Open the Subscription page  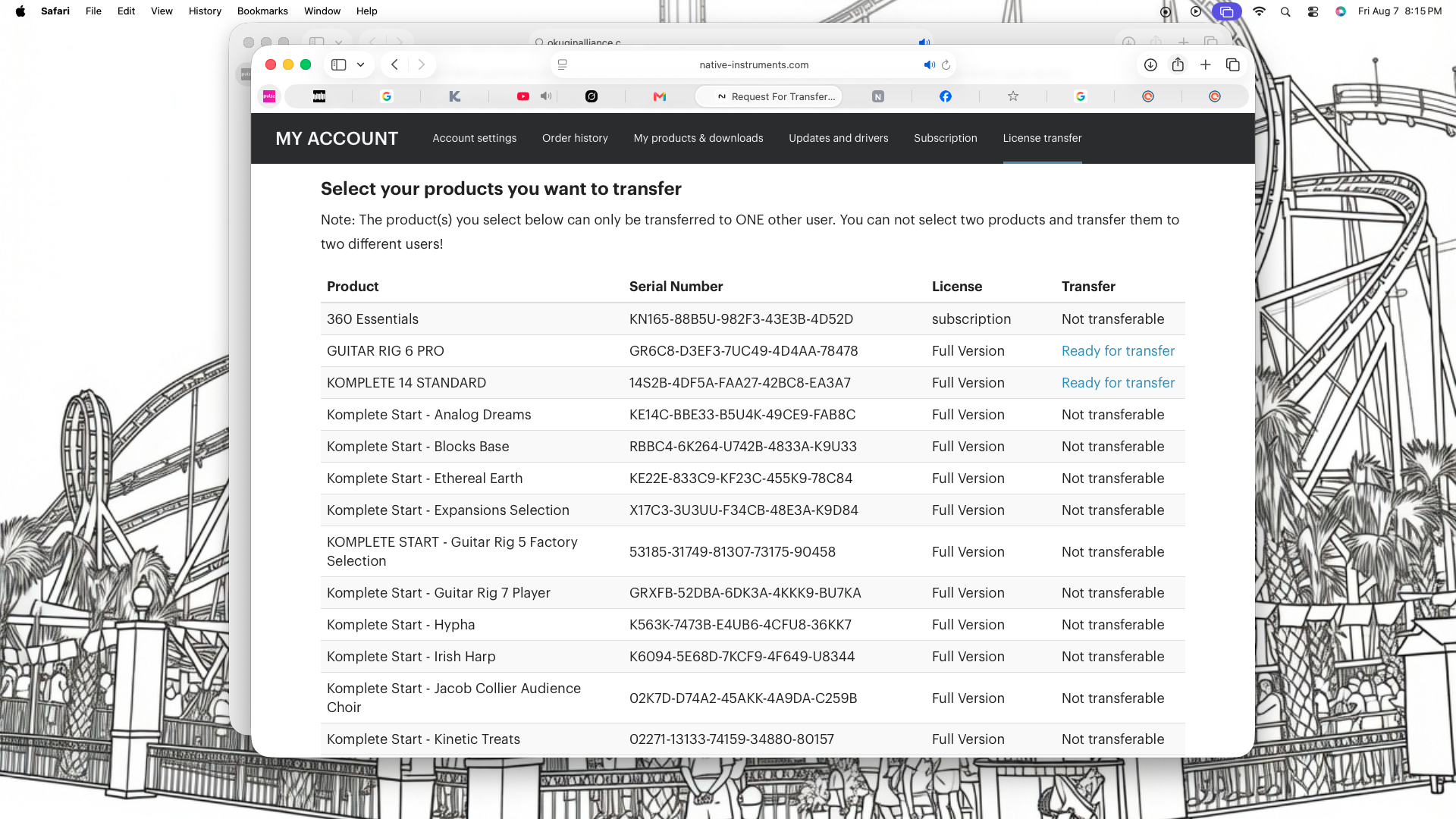pyautogui.click(x=946, y=138)
